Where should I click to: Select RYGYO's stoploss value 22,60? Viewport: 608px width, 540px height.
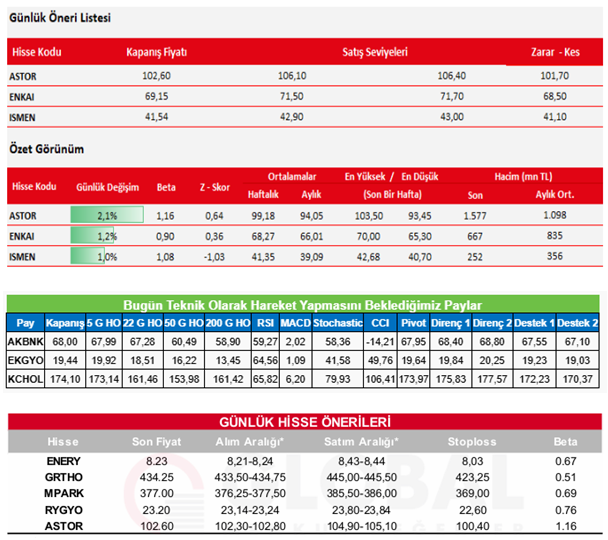(x=472, y=510)
